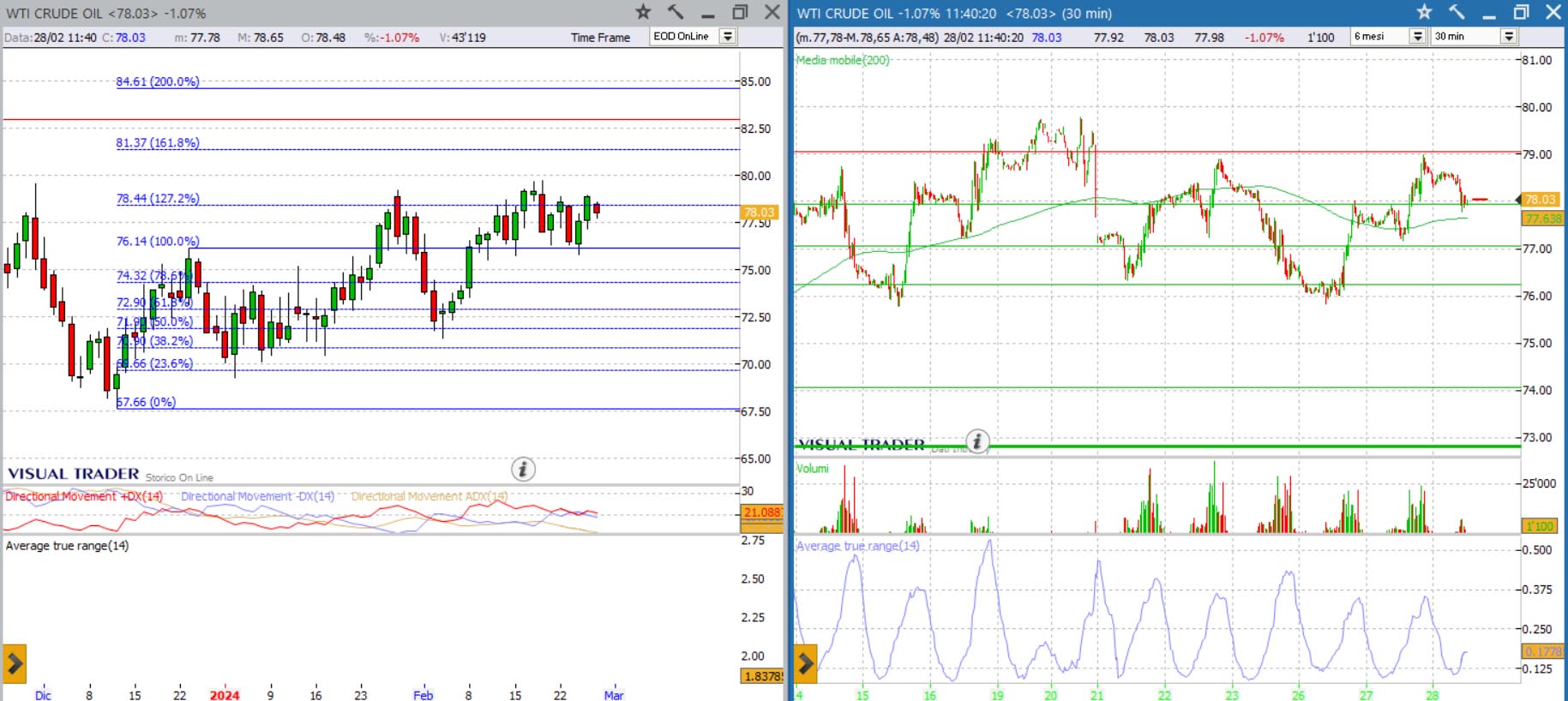Click the V: 43'119 volume value in left info bar
This screenshot has width=1568, height=701.
click(x=463, y=38)
